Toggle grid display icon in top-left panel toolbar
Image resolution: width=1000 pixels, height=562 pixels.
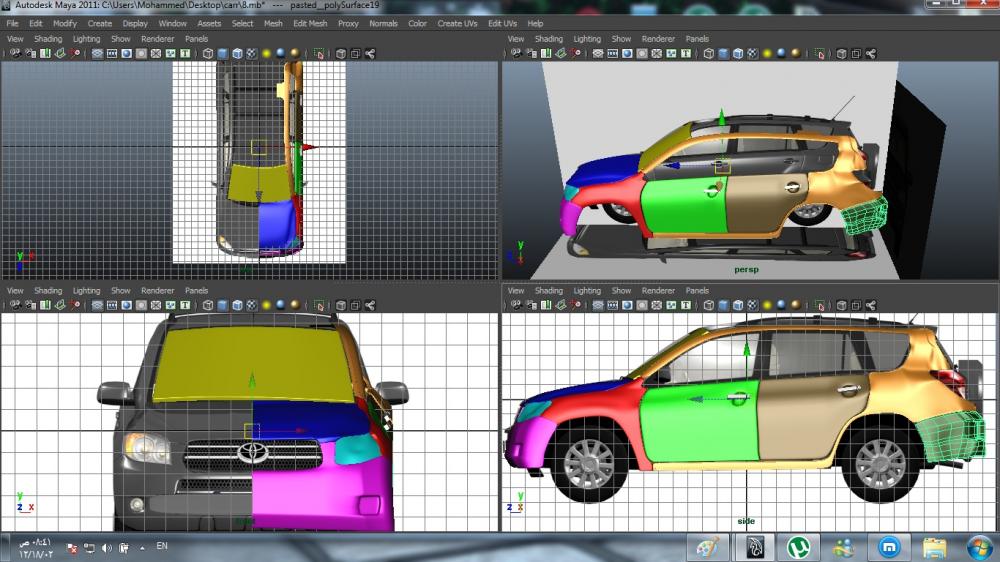tap(98, 53)
